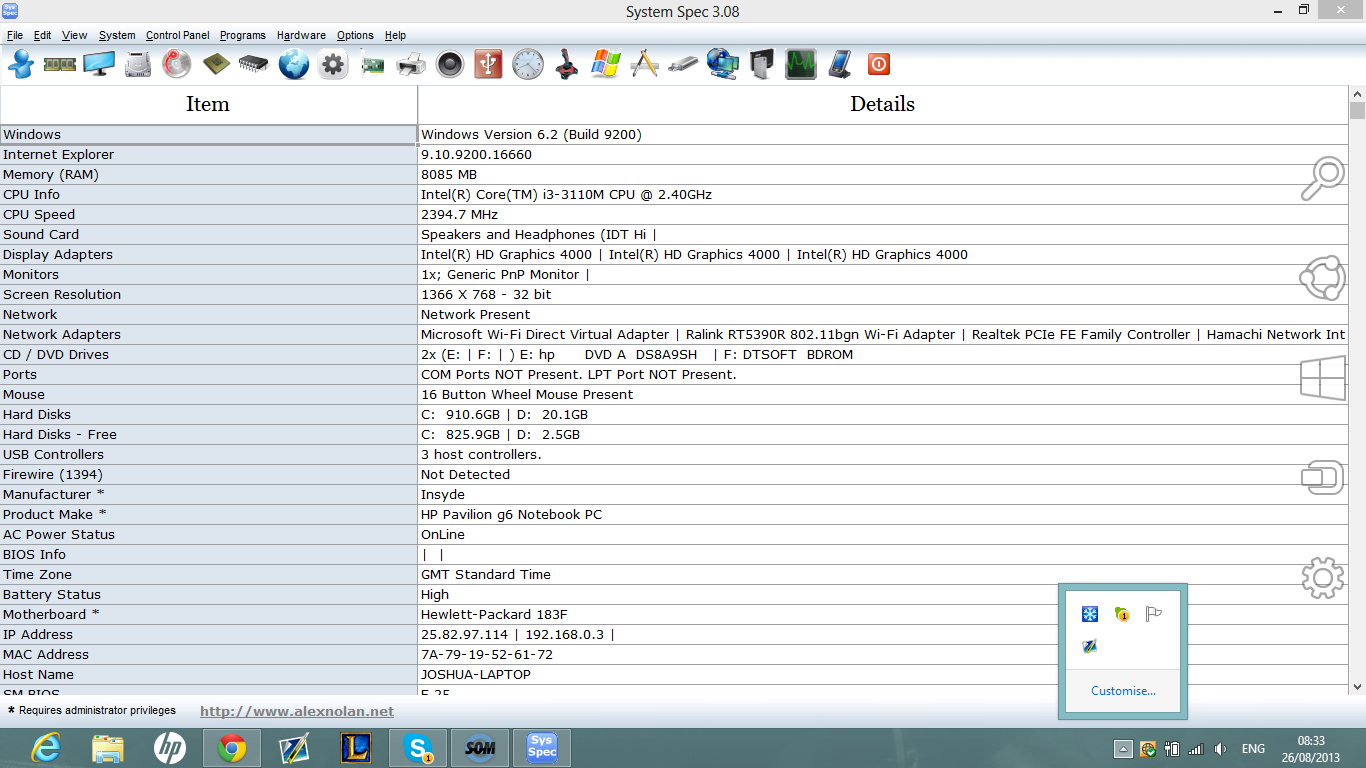The image size is (1366, 768).
Task: Click the scrollbar up arrow
Action: (x=1357, y=93)
